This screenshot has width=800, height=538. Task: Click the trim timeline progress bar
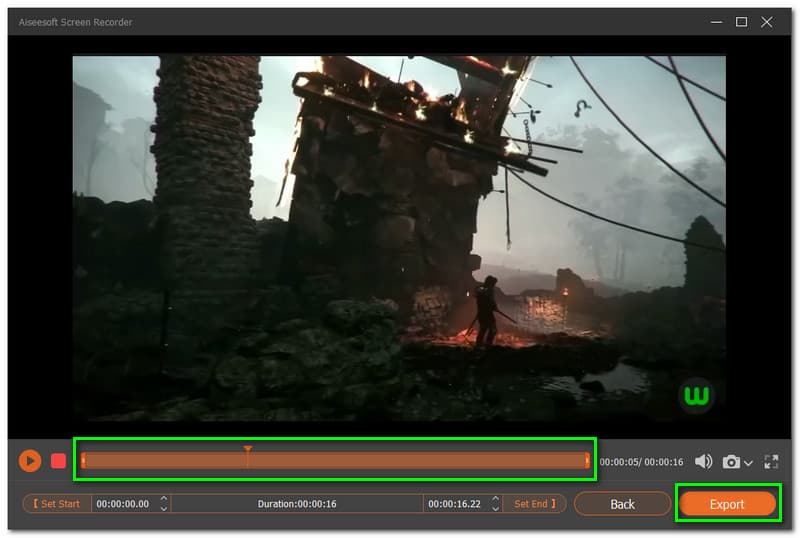coord(335,461)
